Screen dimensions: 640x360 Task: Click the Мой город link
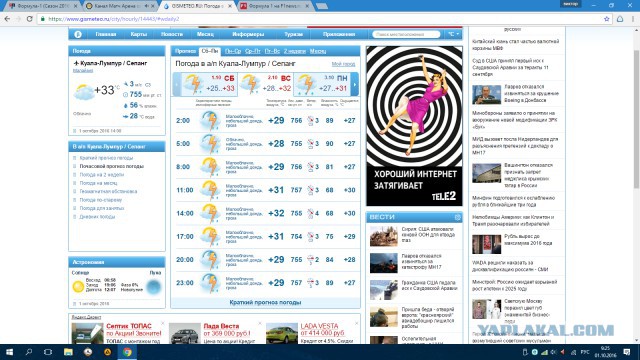[343, 64]
